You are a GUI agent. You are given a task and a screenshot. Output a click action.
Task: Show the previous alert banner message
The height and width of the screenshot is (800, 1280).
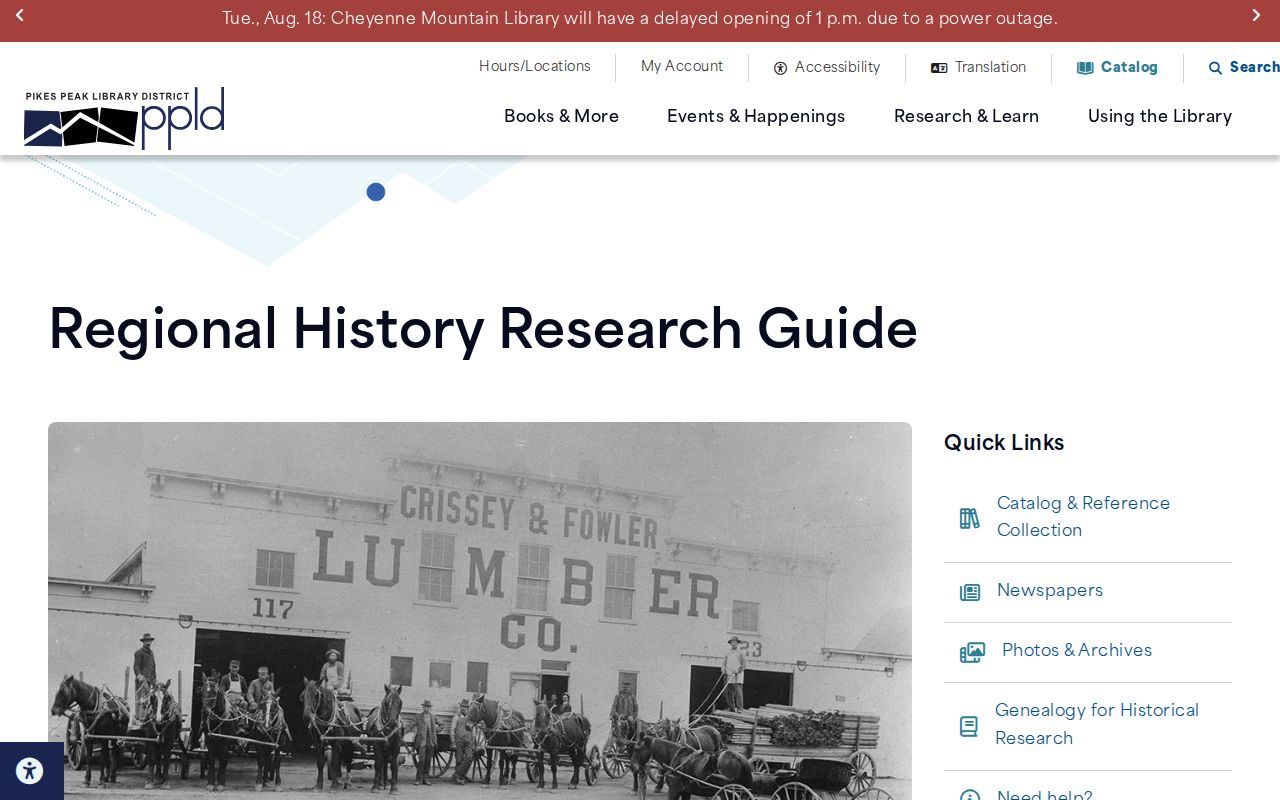point(19,16)
